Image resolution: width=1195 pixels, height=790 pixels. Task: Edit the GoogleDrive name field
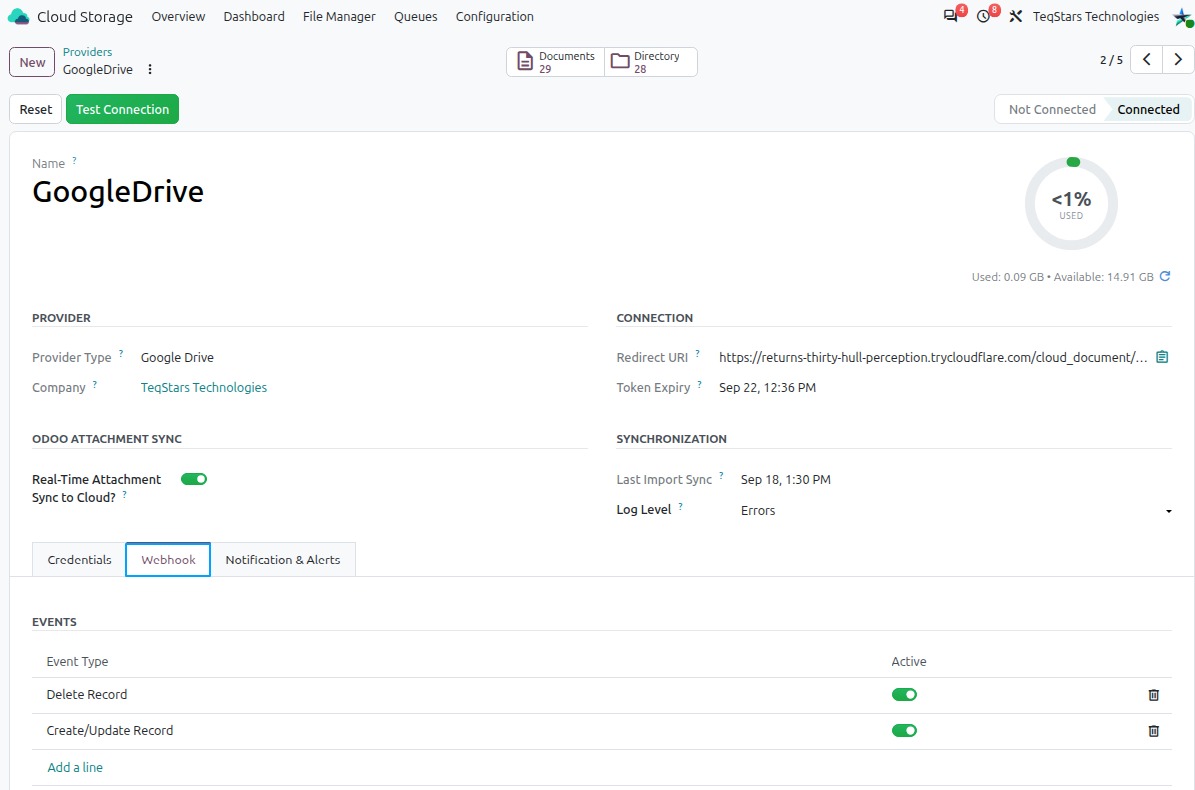coord(117,192)
